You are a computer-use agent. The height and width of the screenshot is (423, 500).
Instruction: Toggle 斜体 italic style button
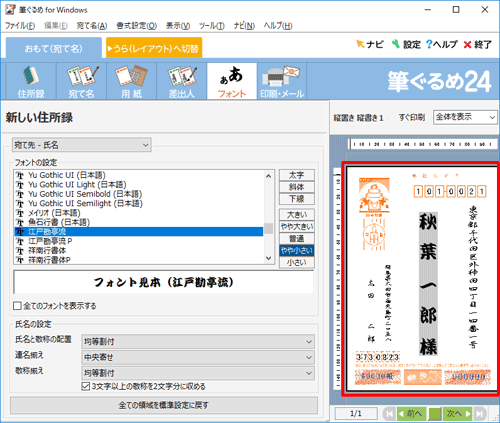[297, 187]
